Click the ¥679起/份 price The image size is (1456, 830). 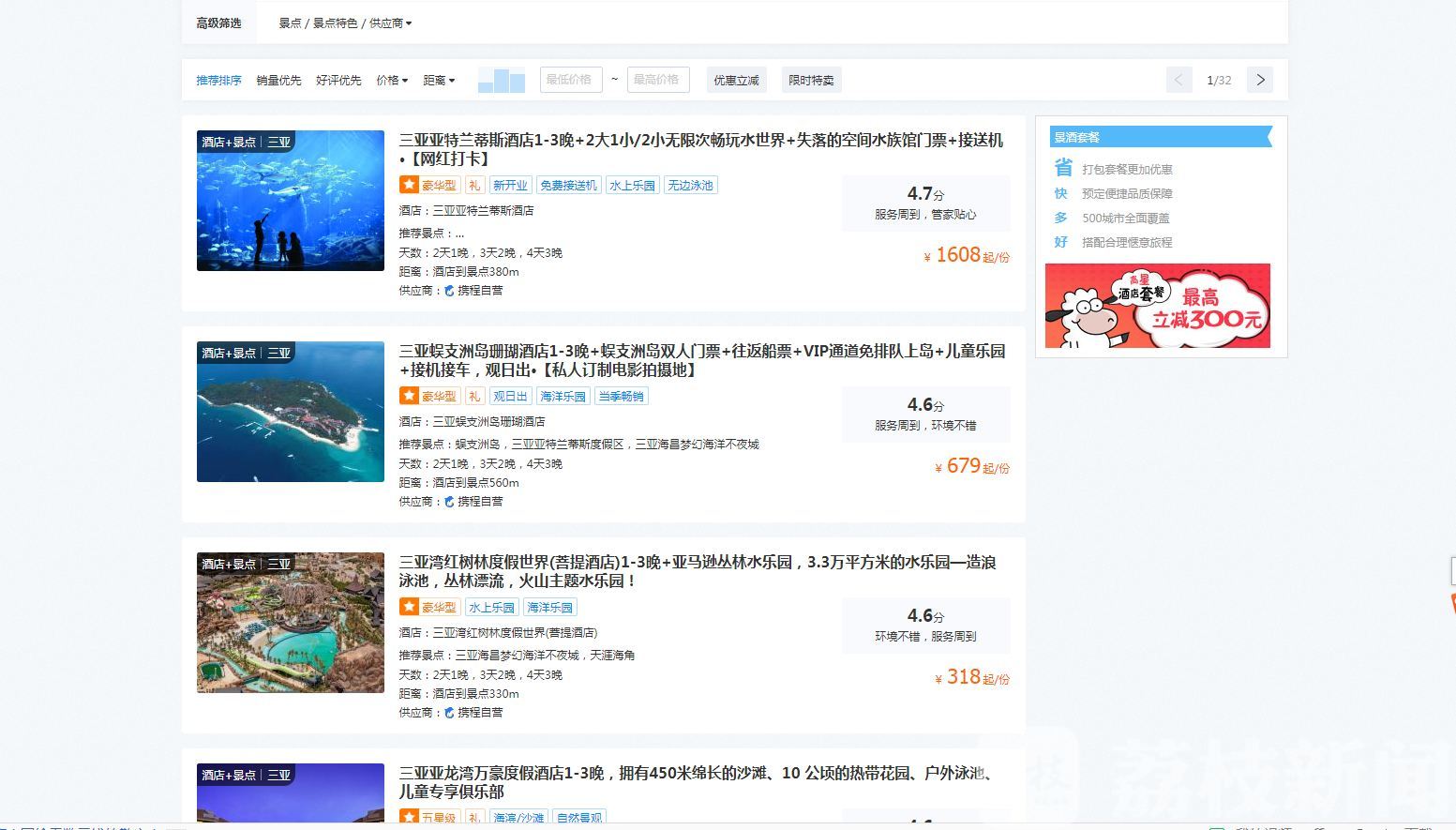[972, 466]
